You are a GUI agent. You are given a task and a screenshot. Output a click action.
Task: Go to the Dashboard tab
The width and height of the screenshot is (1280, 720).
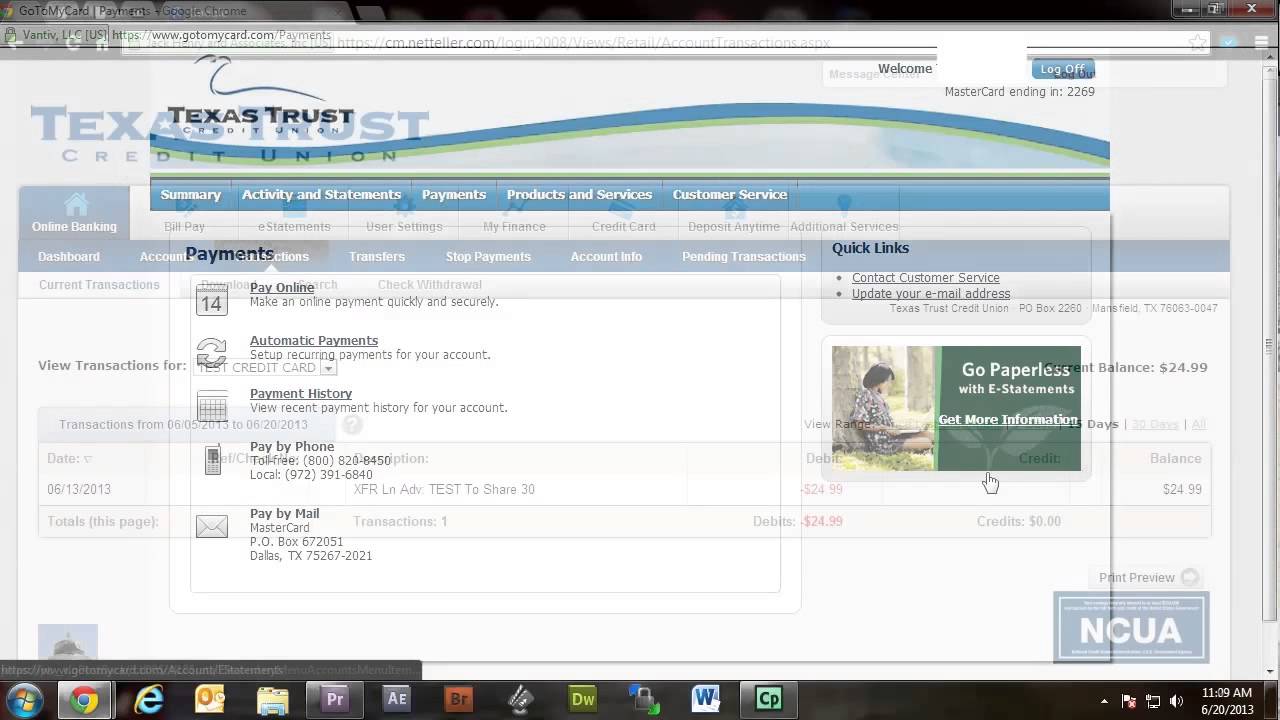69,257
